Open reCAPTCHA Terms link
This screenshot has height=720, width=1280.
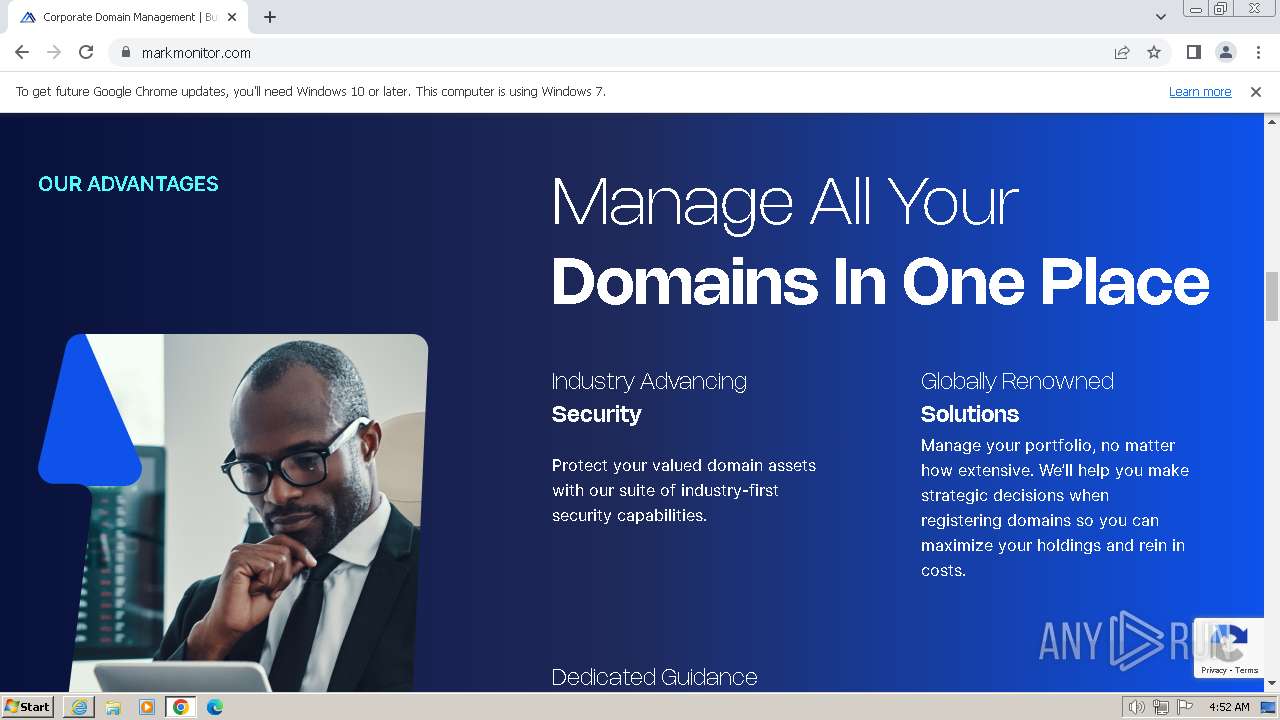tap(1247, 670)
